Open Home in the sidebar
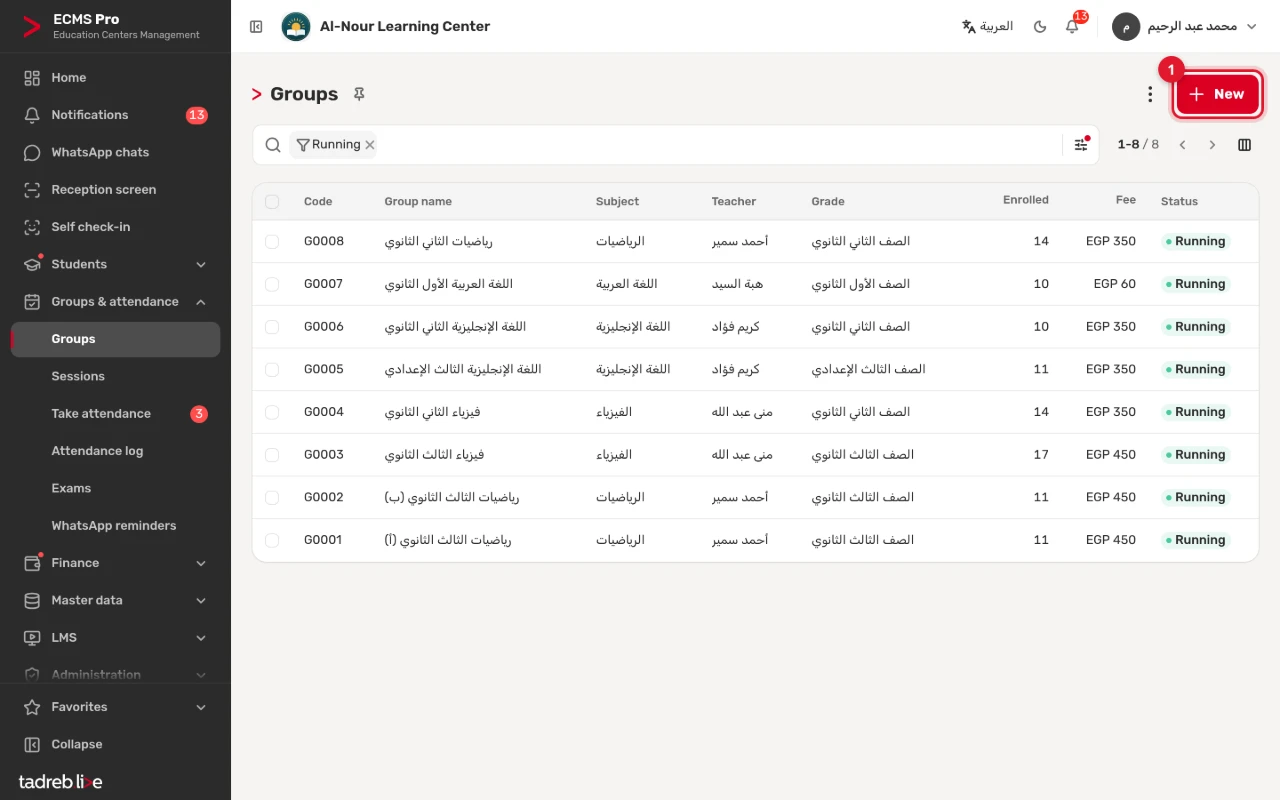Viewport: 1280px width, 800px height. coord(115,78)
